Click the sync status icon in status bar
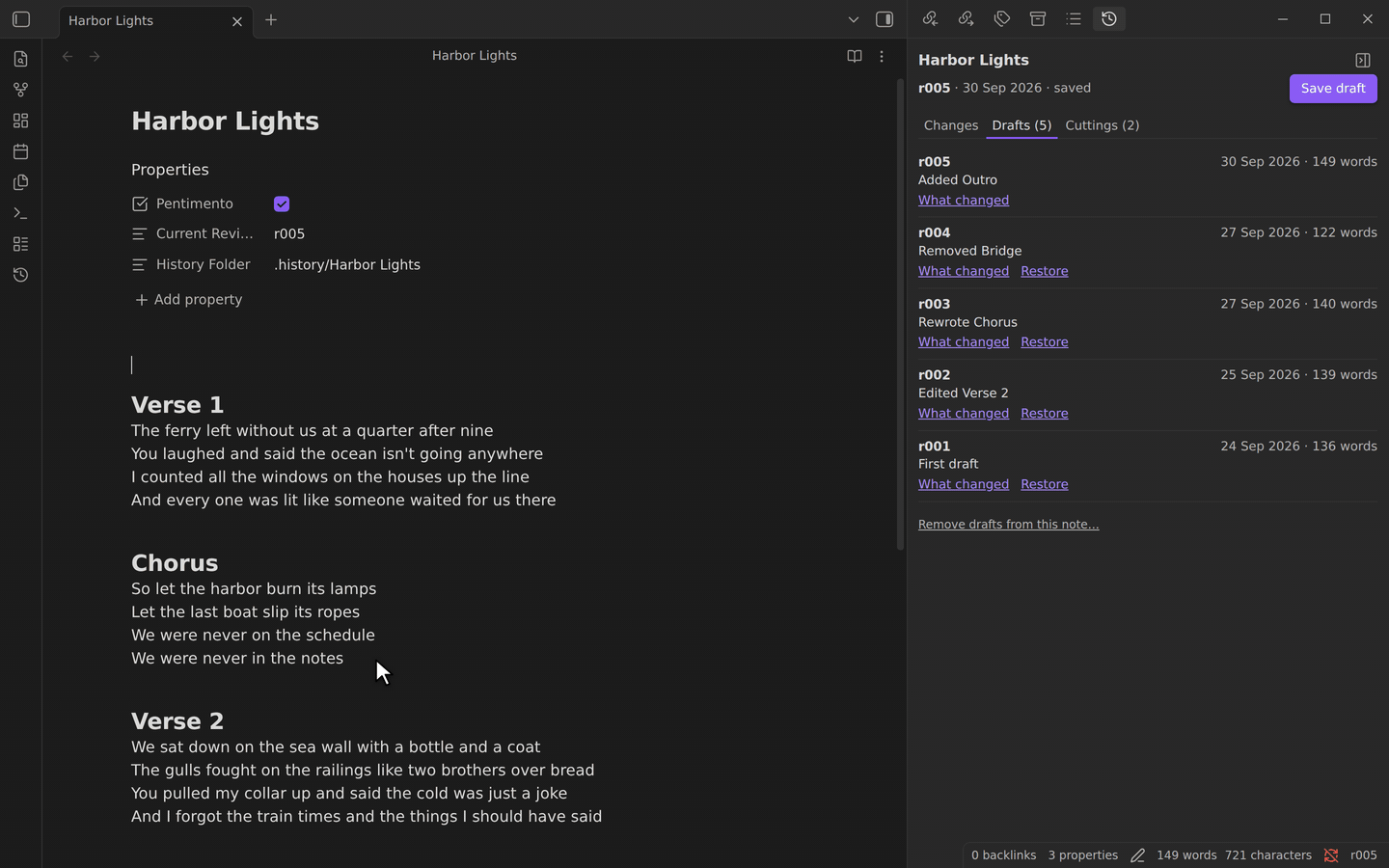 [1331, 855]
